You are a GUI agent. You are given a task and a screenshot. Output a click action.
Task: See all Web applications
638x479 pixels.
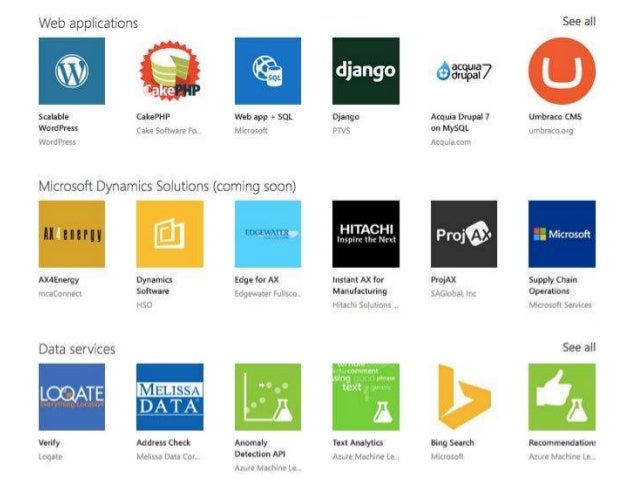(x=579, y=21)
